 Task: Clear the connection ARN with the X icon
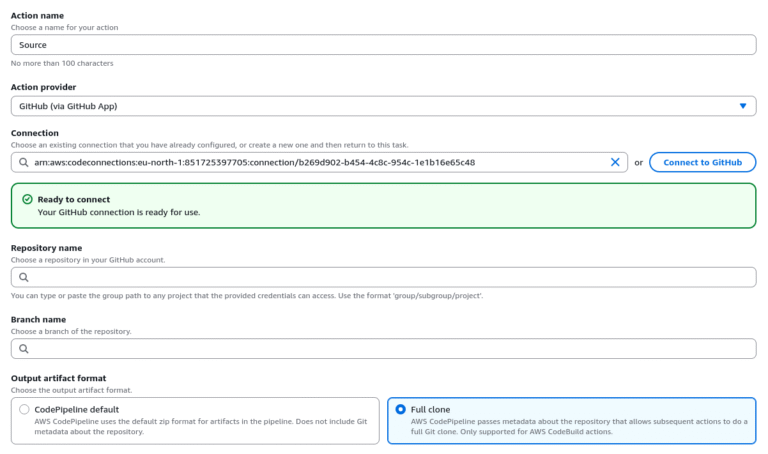(615, 162)
